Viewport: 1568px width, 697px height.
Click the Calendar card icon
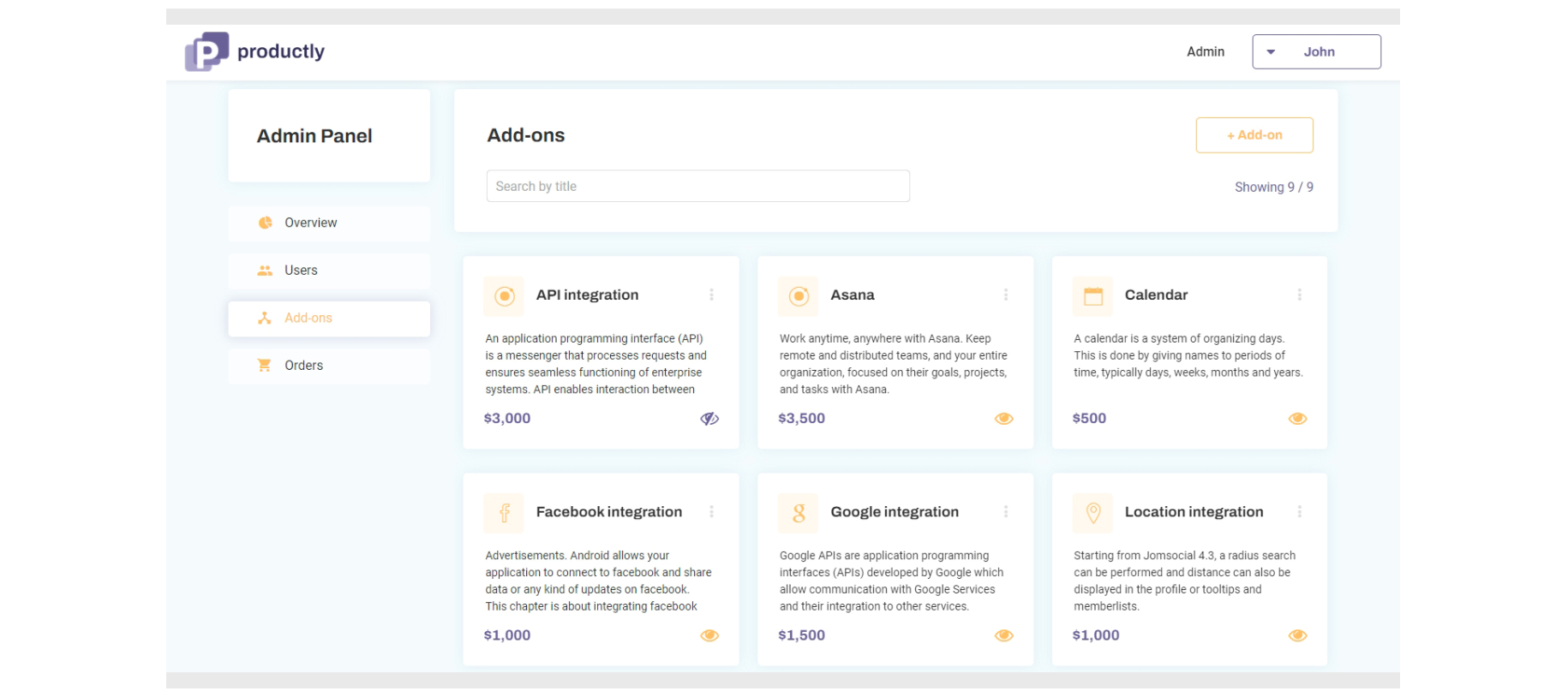click(x=1092, y=296)
